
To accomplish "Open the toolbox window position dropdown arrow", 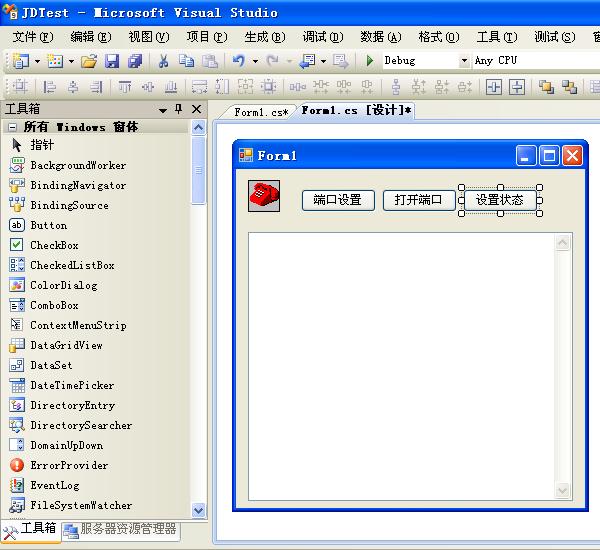I will pyautogui.click(x=163, y=110).
